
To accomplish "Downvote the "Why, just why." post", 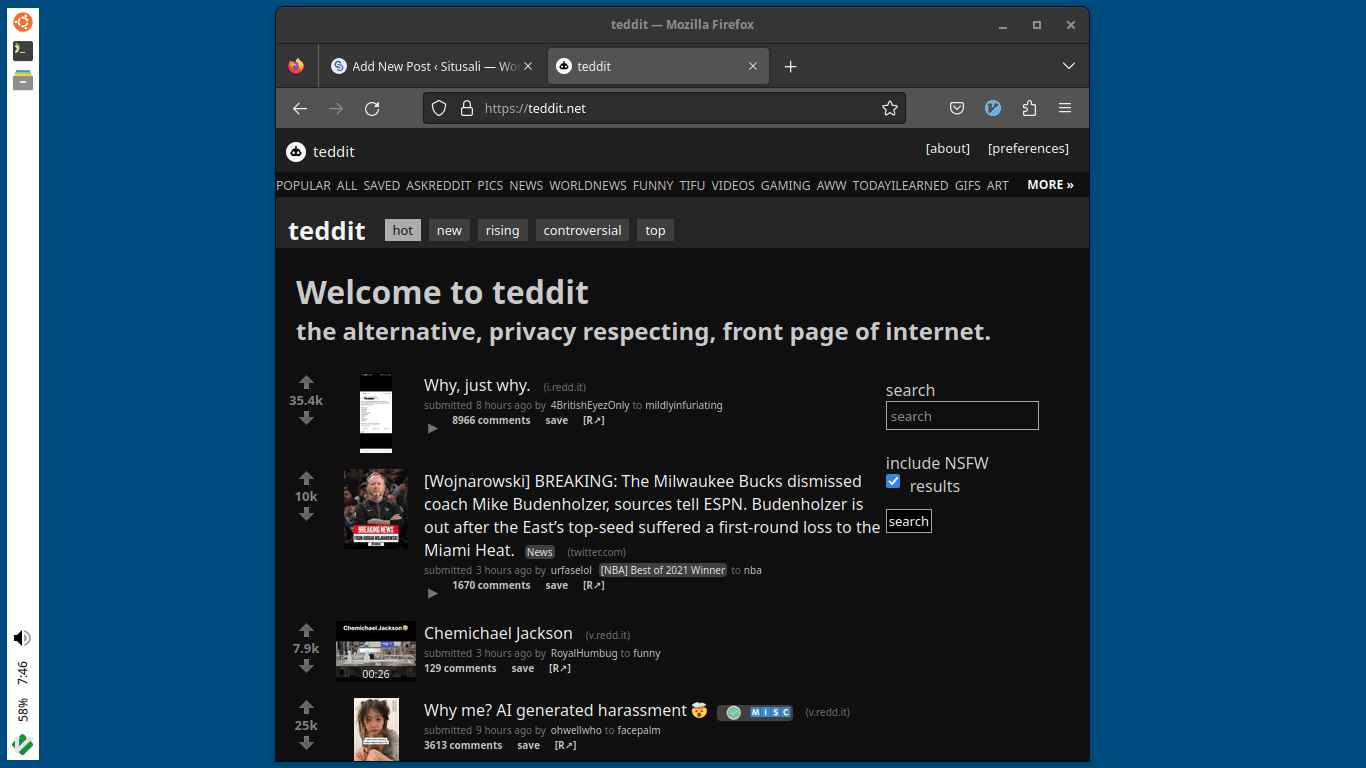I will pyautogui.click(x=306, y=418).
